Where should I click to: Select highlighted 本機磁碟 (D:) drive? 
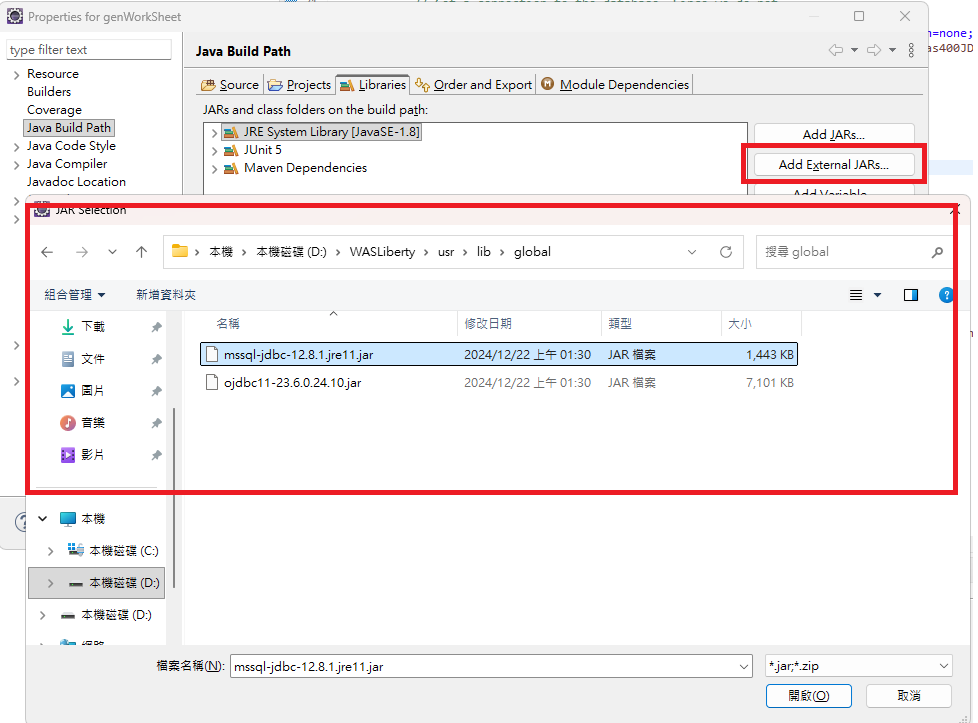[x=97, y=583]
